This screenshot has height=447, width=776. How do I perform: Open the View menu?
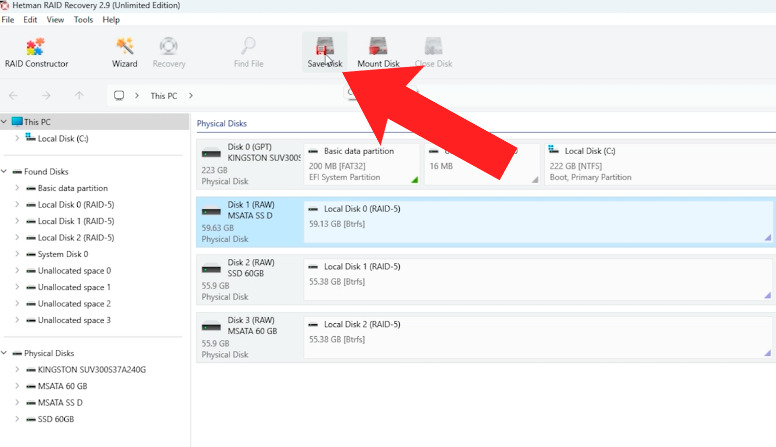[55, 20]
